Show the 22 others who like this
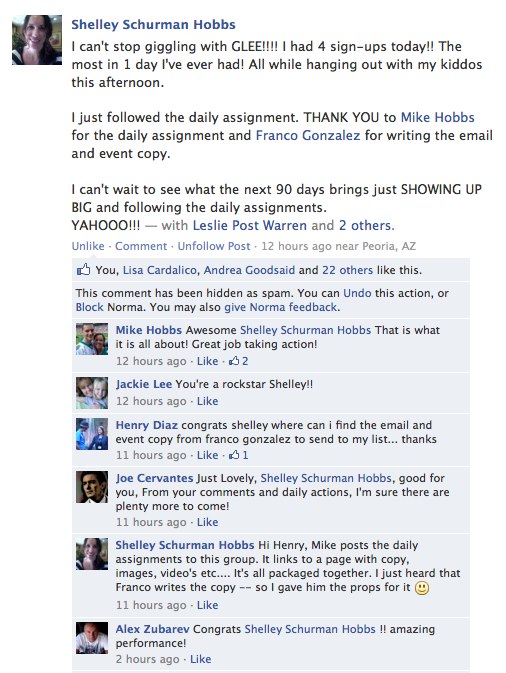 click(348, 270)
